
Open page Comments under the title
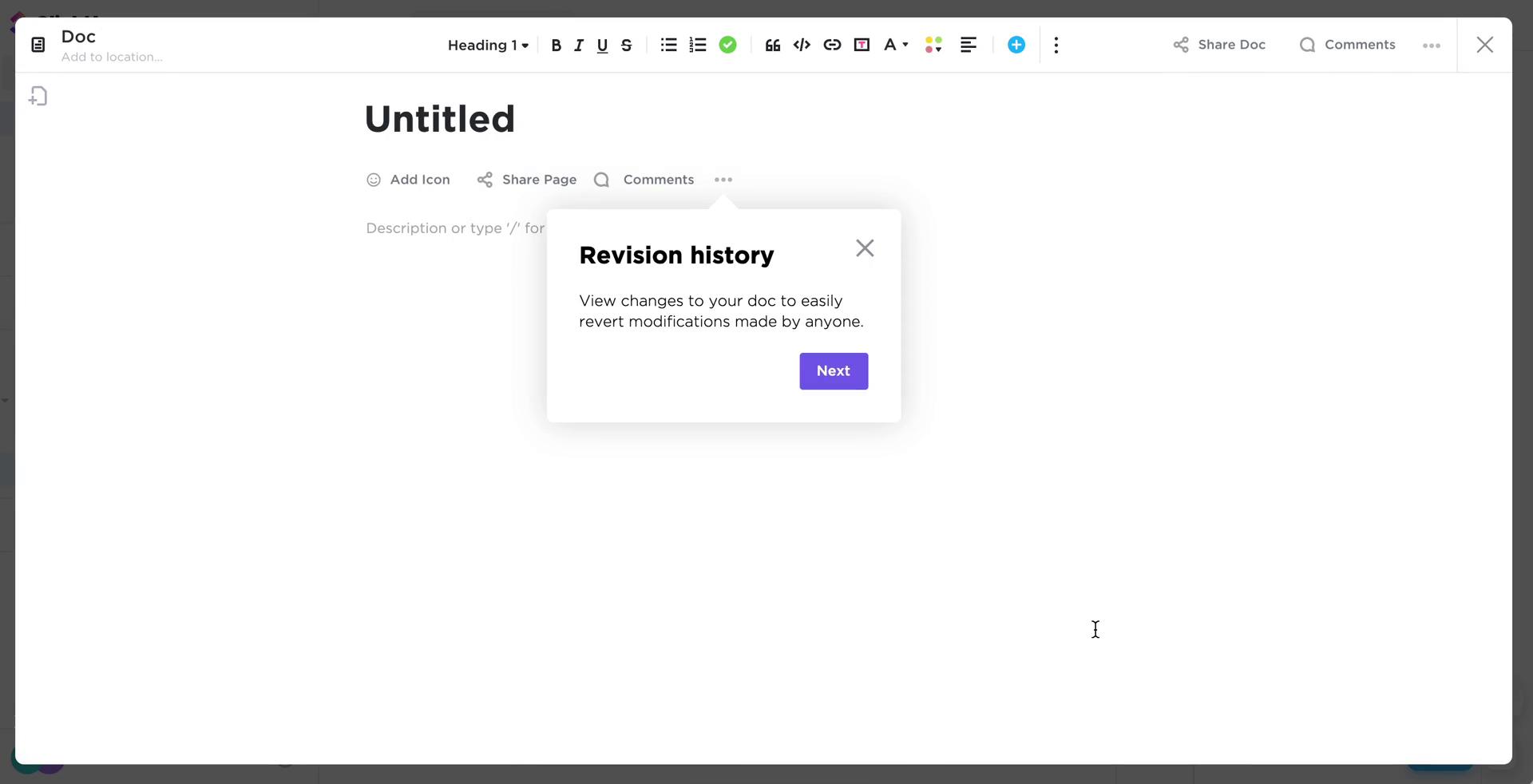tap(644, 180)
